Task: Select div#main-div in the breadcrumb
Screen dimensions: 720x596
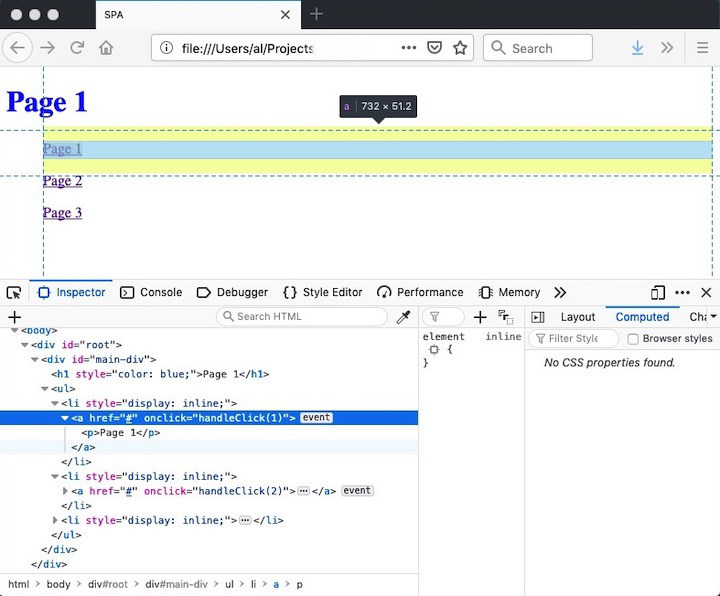Action: pos(176,584)
